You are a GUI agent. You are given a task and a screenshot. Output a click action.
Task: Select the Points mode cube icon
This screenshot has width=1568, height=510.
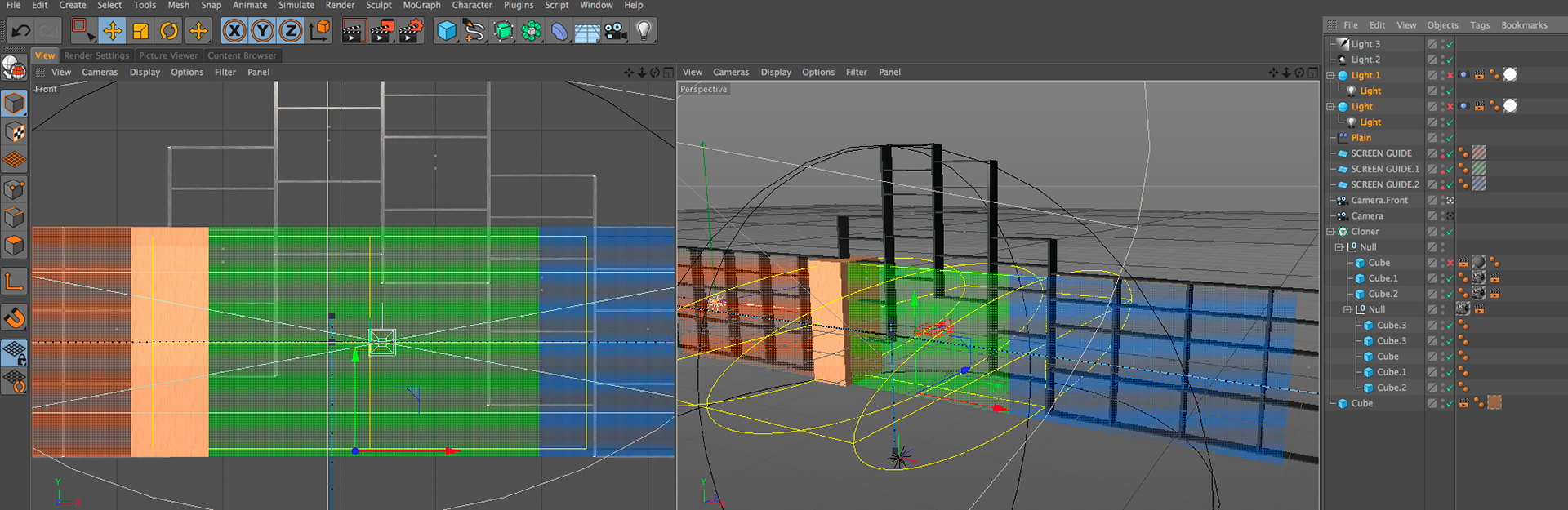(x=14, y=189)
